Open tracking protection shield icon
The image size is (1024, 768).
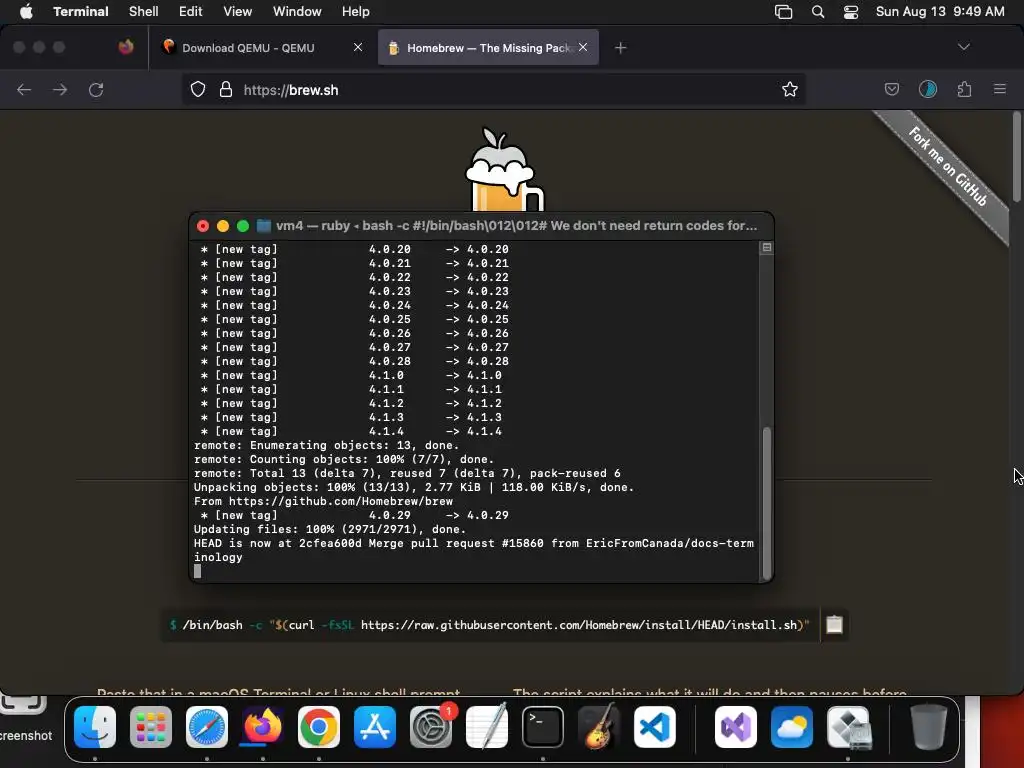tap(198, 89)
